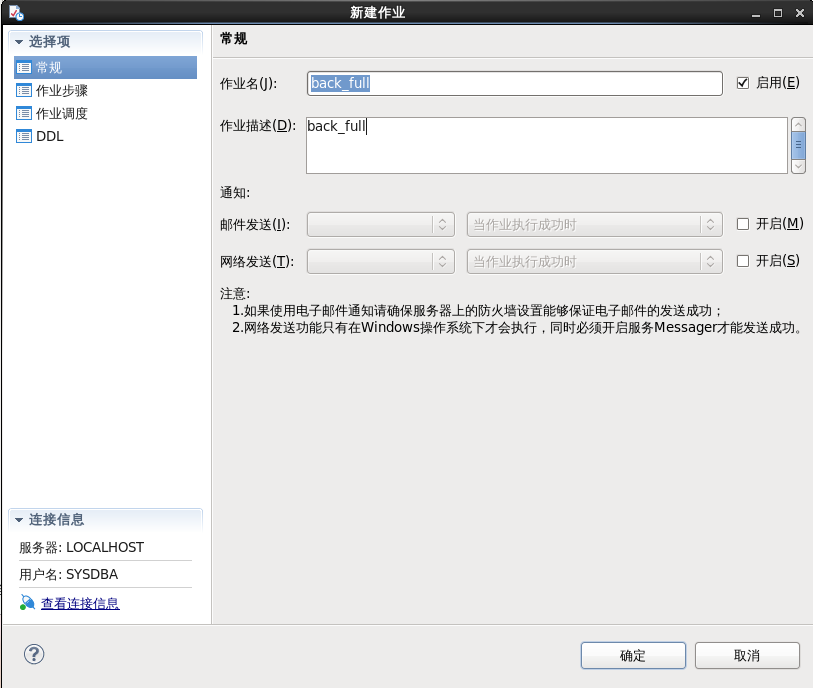Click inside the 作业名 input field
This screenshot has width=813, height=688.
(514, 83)
